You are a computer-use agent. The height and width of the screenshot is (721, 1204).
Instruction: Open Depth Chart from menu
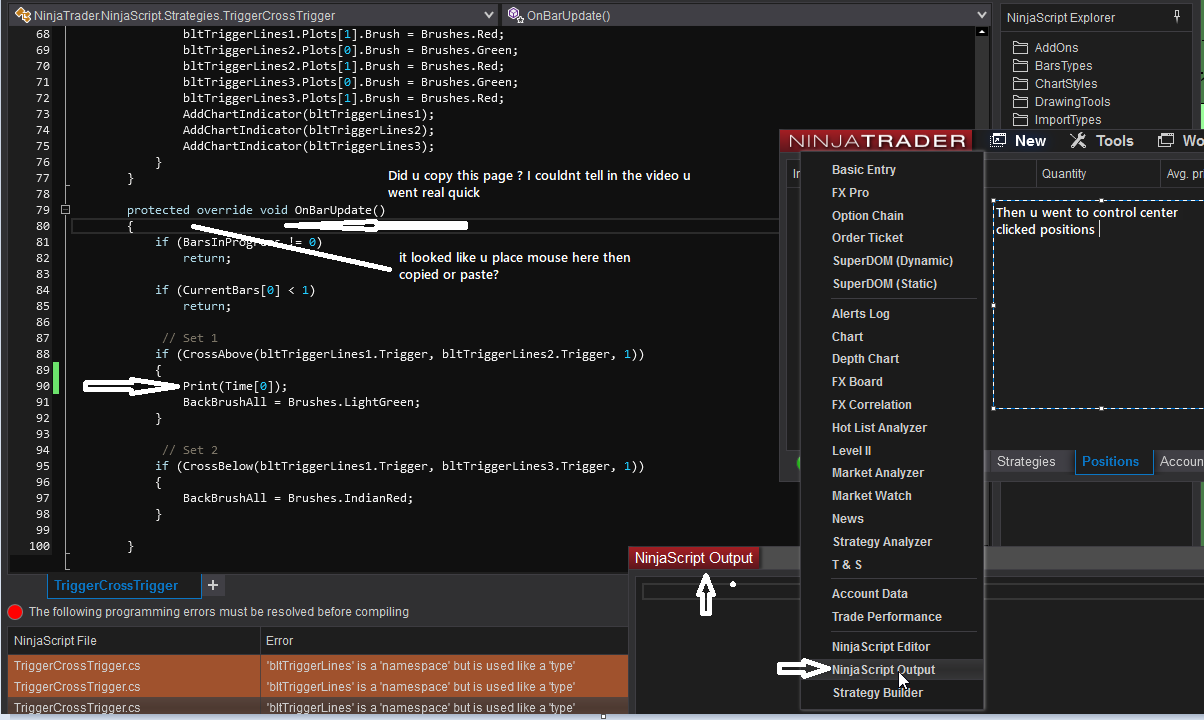[x=865, y=359]
